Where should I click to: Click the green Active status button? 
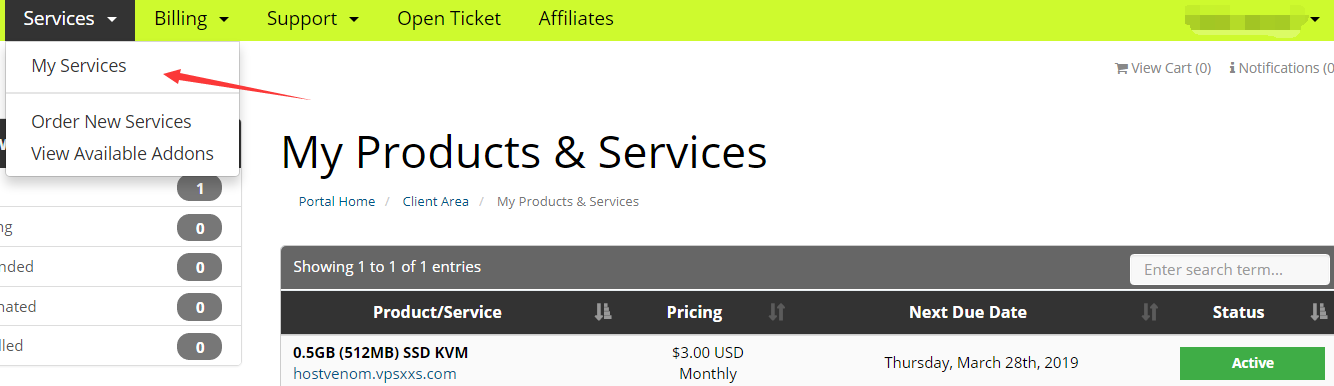1252,363
